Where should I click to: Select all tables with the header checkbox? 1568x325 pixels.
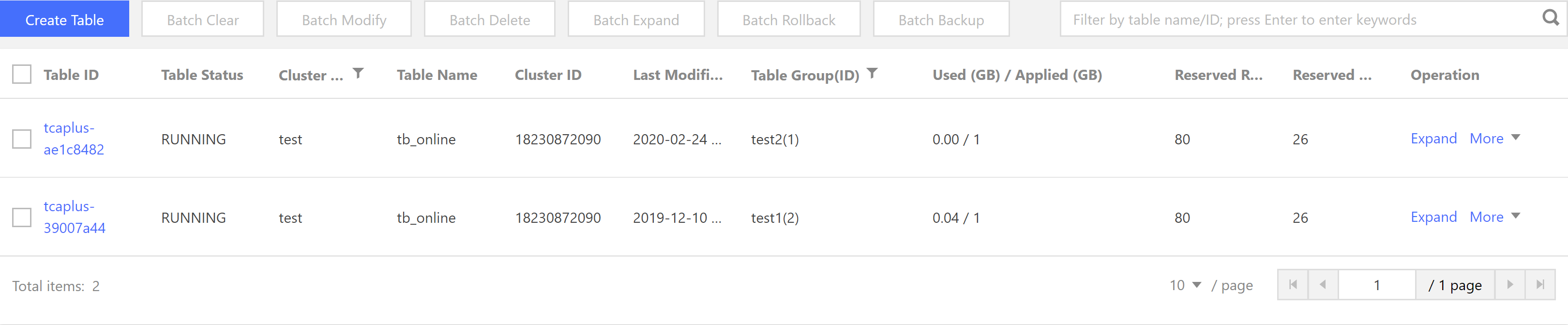coord(22,75)
